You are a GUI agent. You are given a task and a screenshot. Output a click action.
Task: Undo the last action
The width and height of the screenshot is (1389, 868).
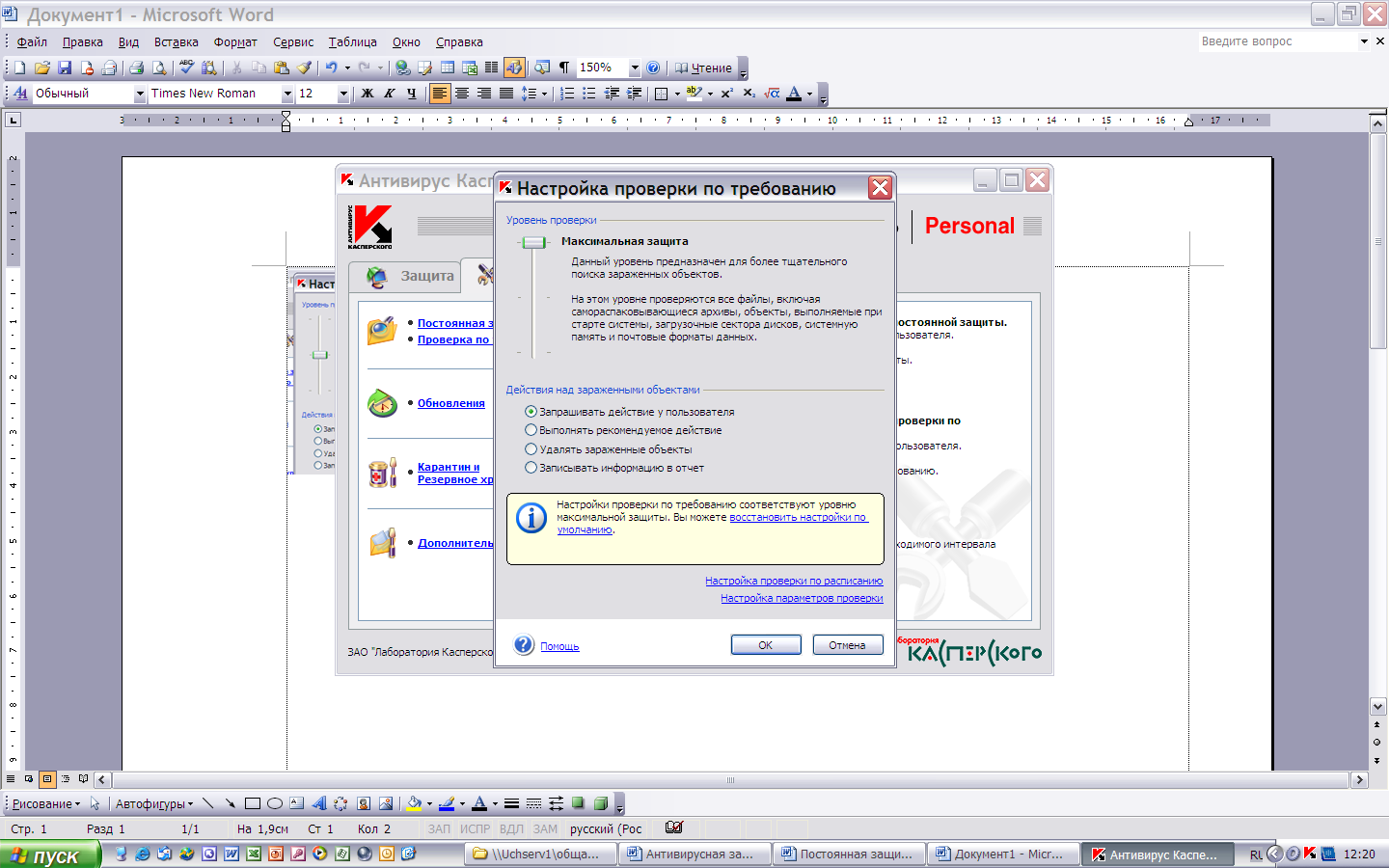[x=331, y=68]
